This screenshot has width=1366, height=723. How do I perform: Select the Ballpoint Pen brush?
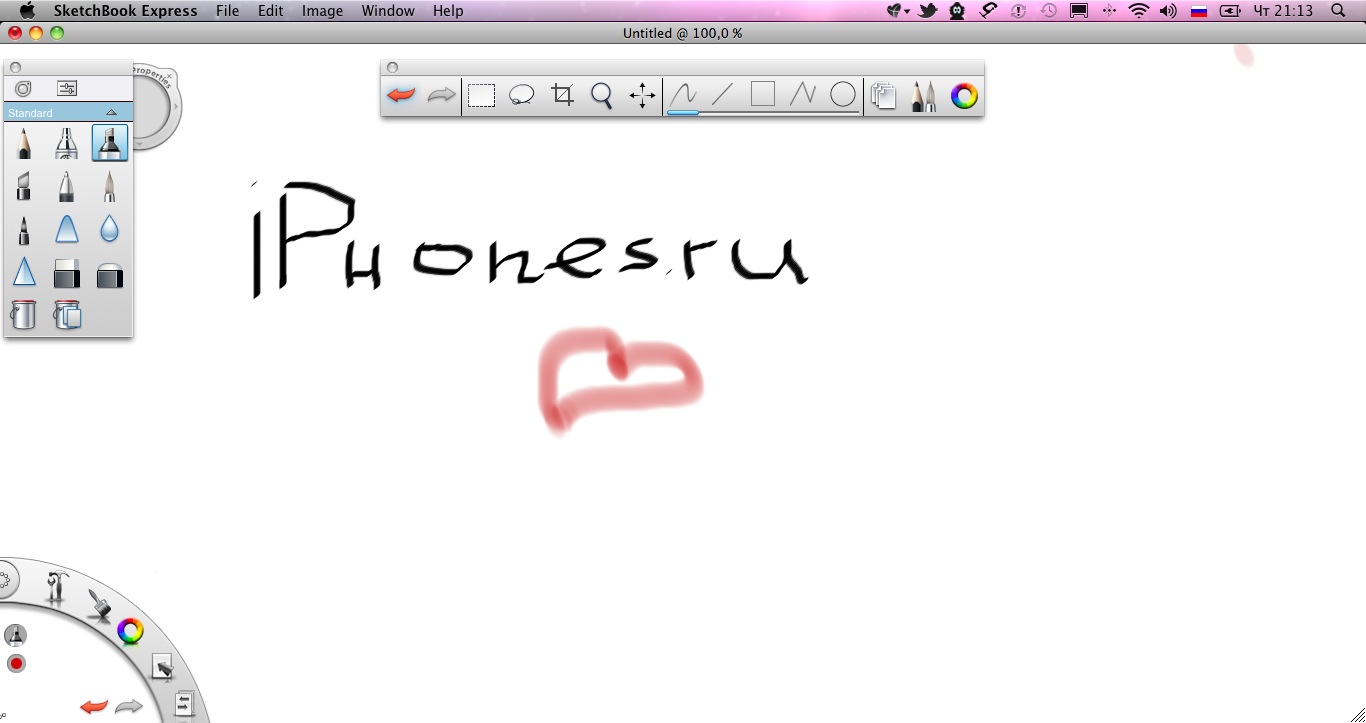click(66, 186)
